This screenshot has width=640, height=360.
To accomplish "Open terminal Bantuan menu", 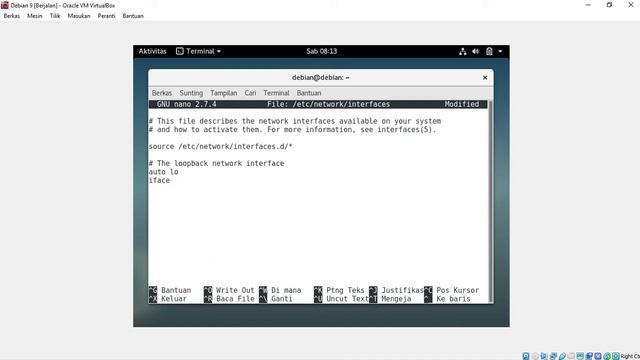I will [309, 93].
